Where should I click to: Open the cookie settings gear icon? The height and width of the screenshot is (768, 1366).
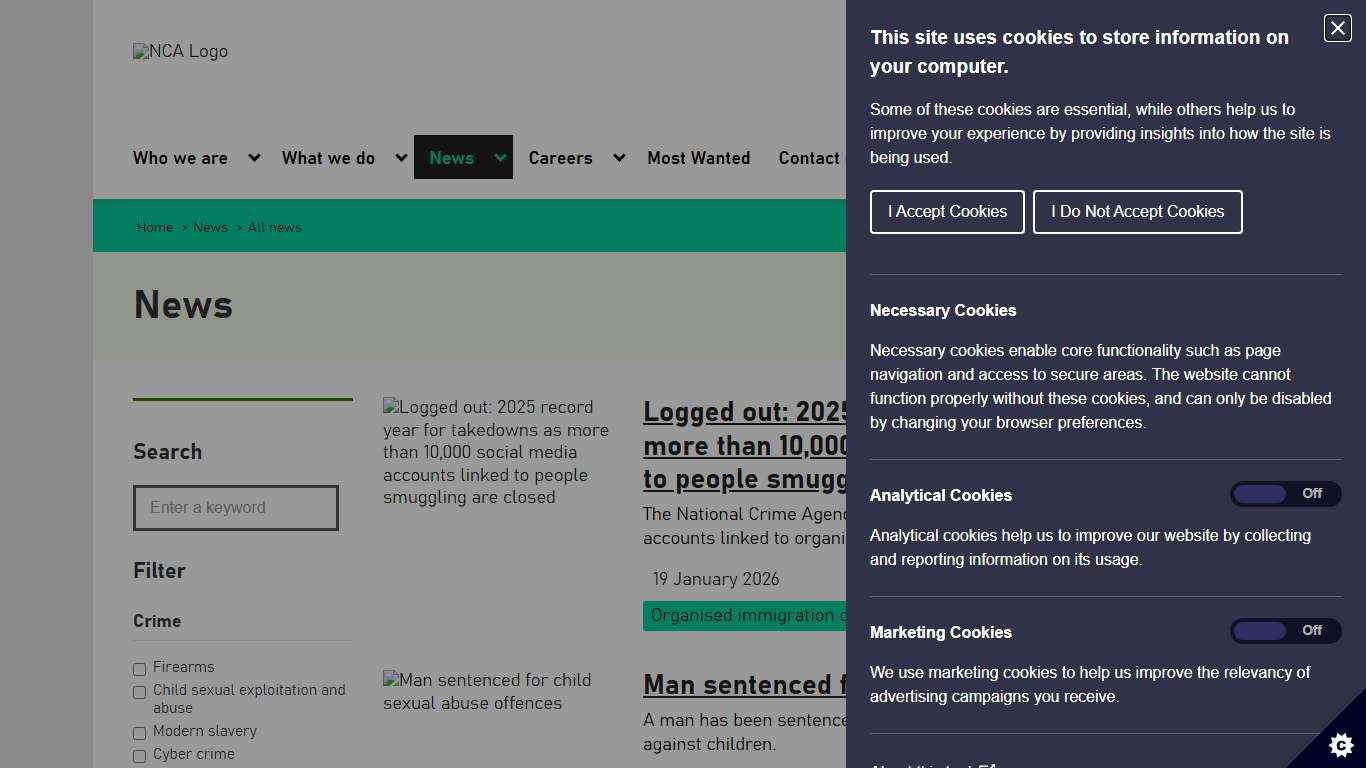pos(1339,745)
